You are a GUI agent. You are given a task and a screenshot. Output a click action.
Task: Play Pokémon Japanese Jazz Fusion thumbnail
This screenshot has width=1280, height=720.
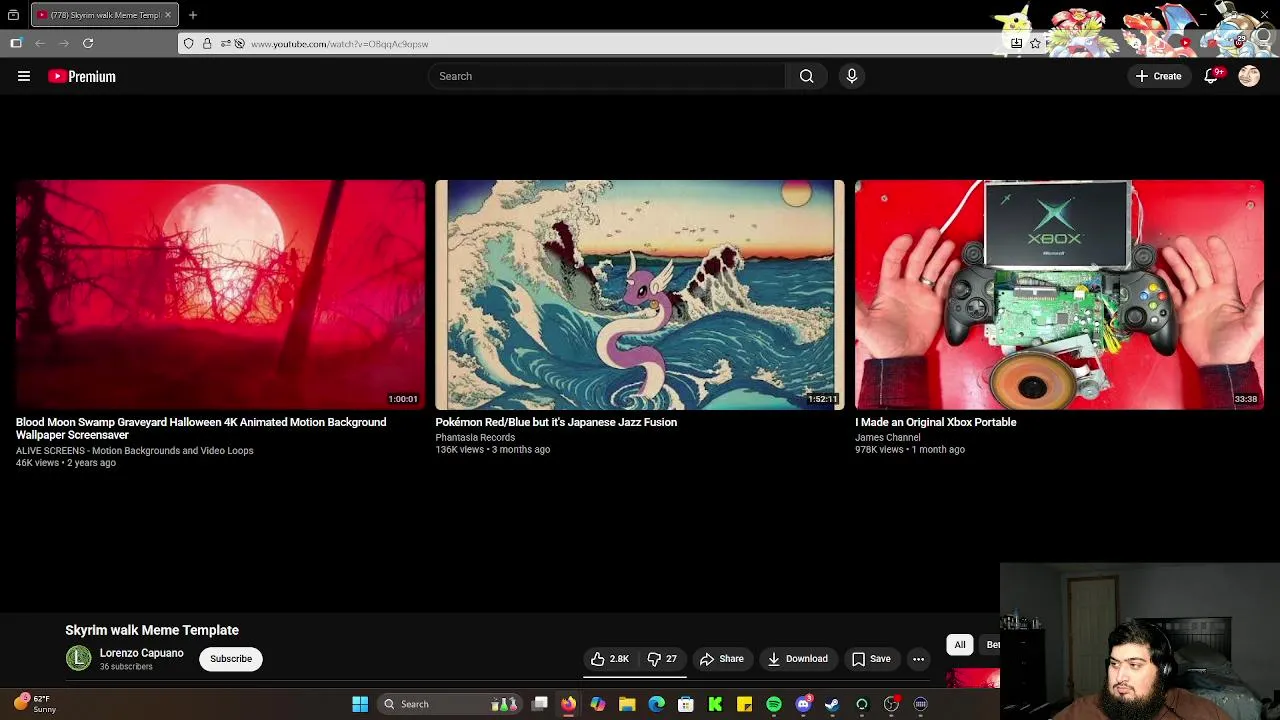point(640,295)
